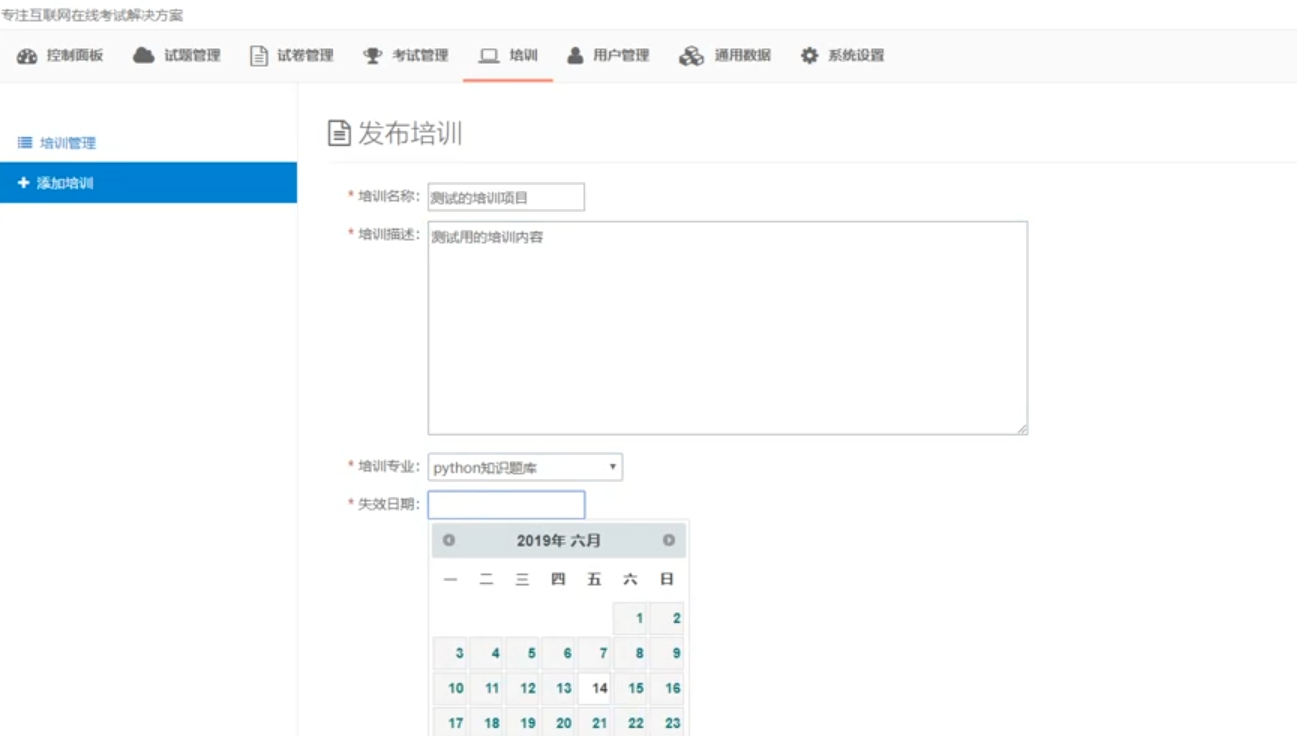Click the 六 weekday header in calendar
Screen dimensions: 1297x736
pos(631,579)
